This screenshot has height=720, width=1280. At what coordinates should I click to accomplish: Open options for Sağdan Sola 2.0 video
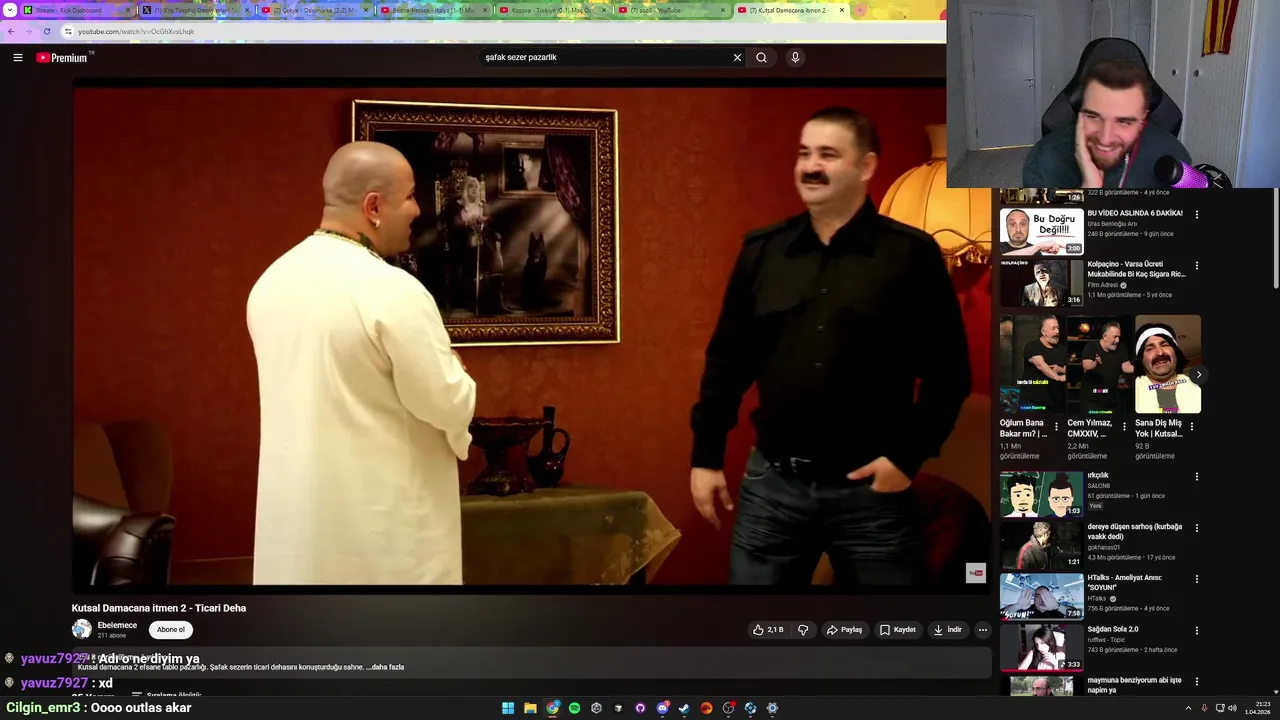click(1196, 632)
